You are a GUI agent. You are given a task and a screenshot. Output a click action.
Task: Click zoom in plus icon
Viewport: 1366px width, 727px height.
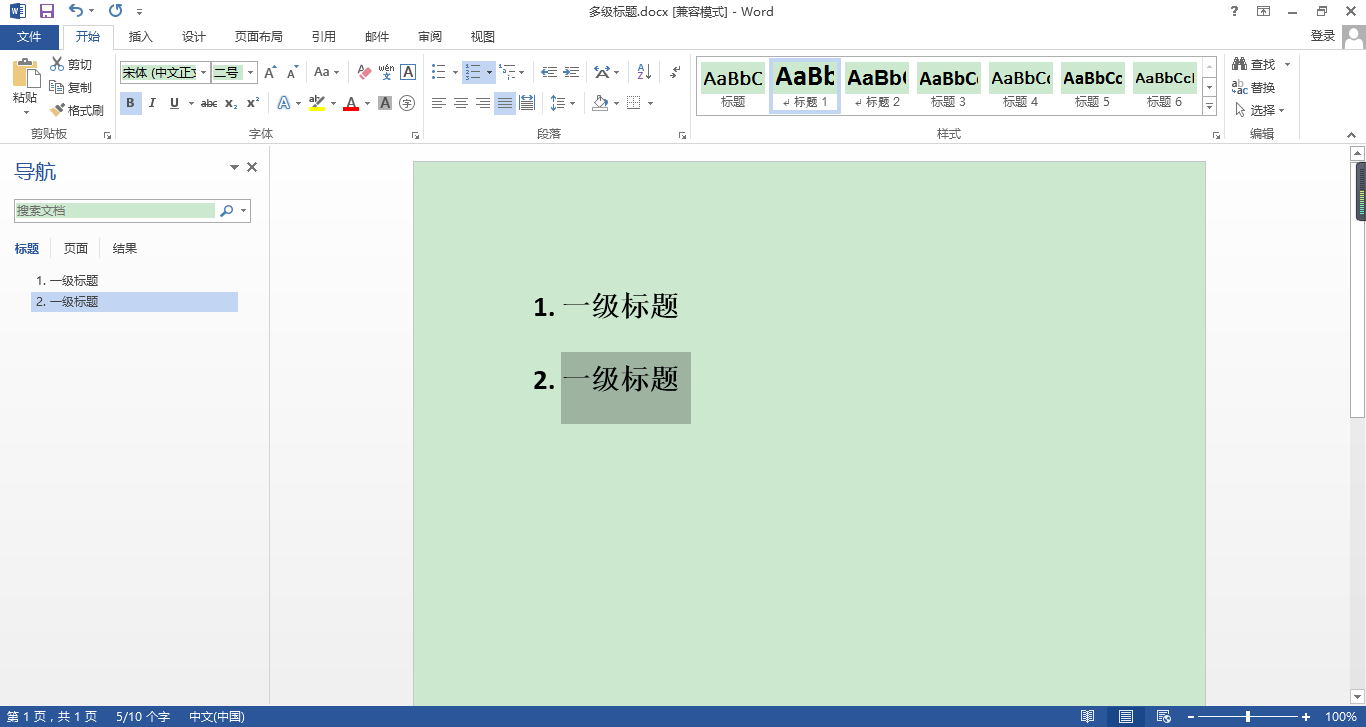click(1306, 717)
